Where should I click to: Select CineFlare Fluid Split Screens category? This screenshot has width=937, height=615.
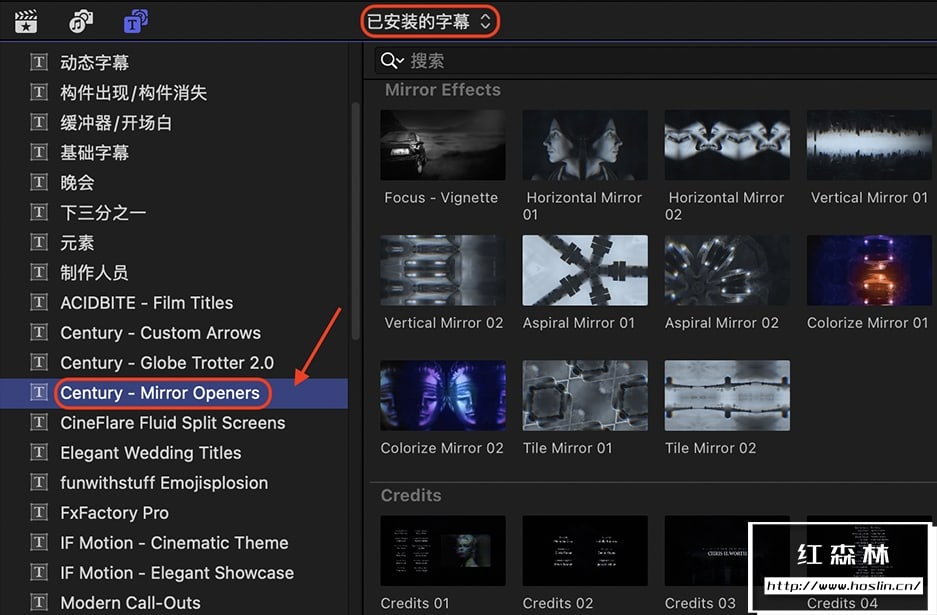(173, 423)
